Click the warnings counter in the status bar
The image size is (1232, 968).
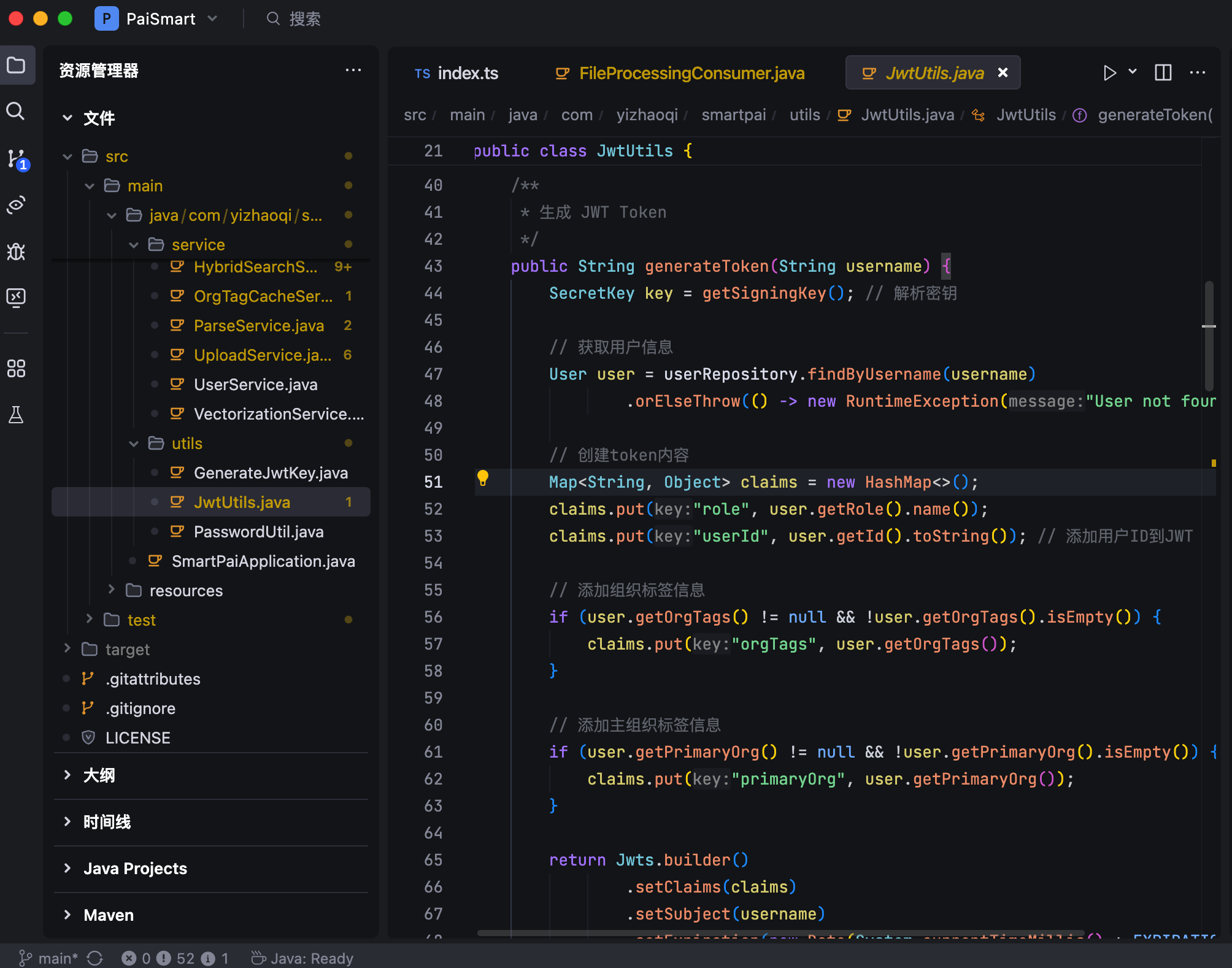click(175, 958)
